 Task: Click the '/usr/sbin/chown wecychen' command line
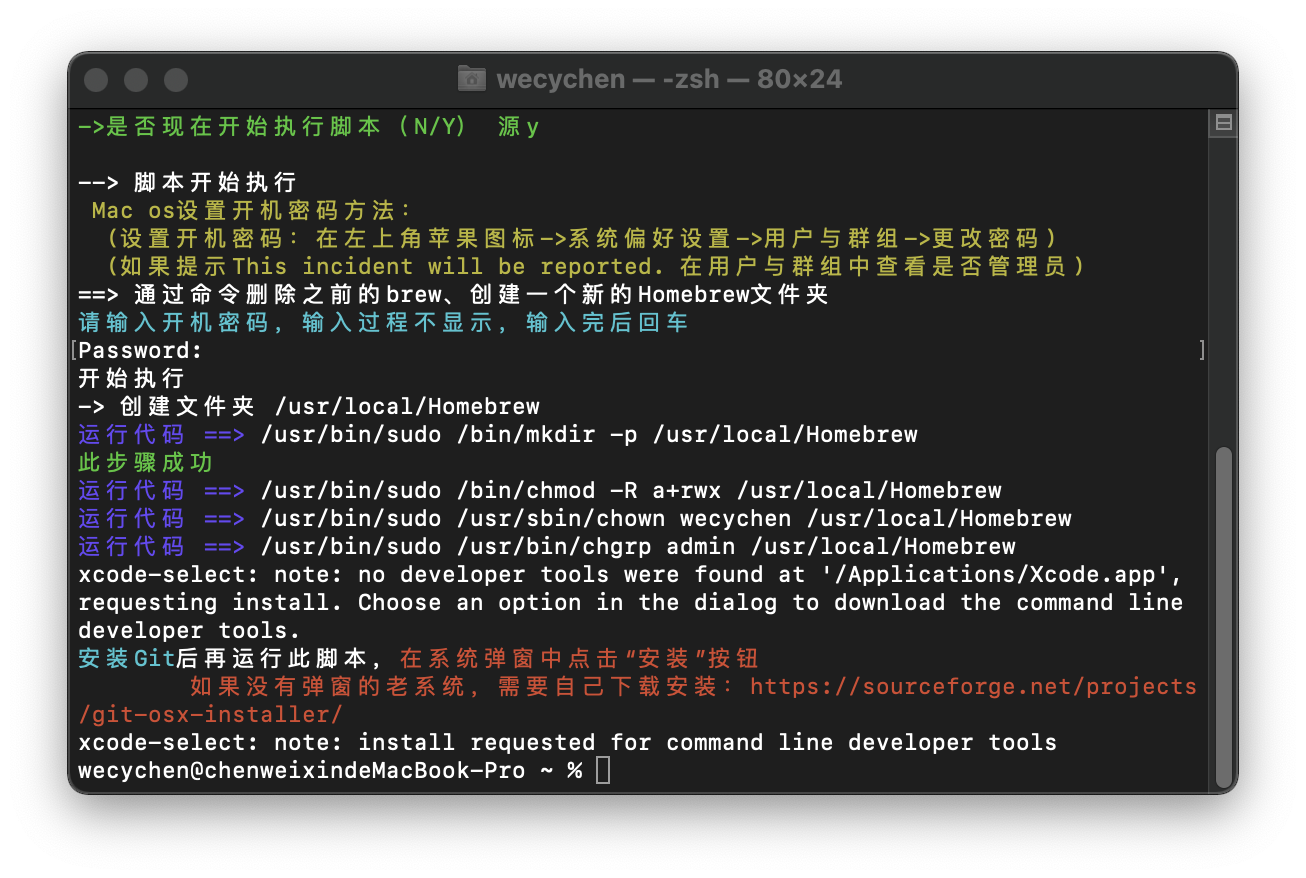coord(575,519)
